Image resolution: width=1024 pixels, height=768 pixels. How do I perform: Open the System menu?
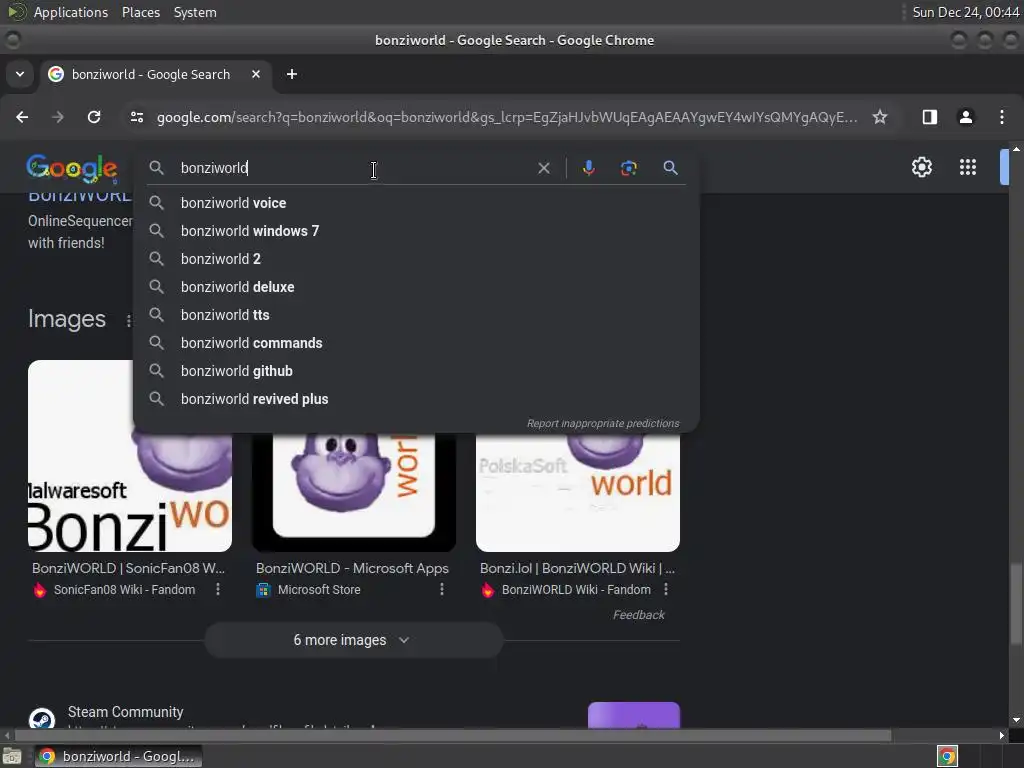195,12
